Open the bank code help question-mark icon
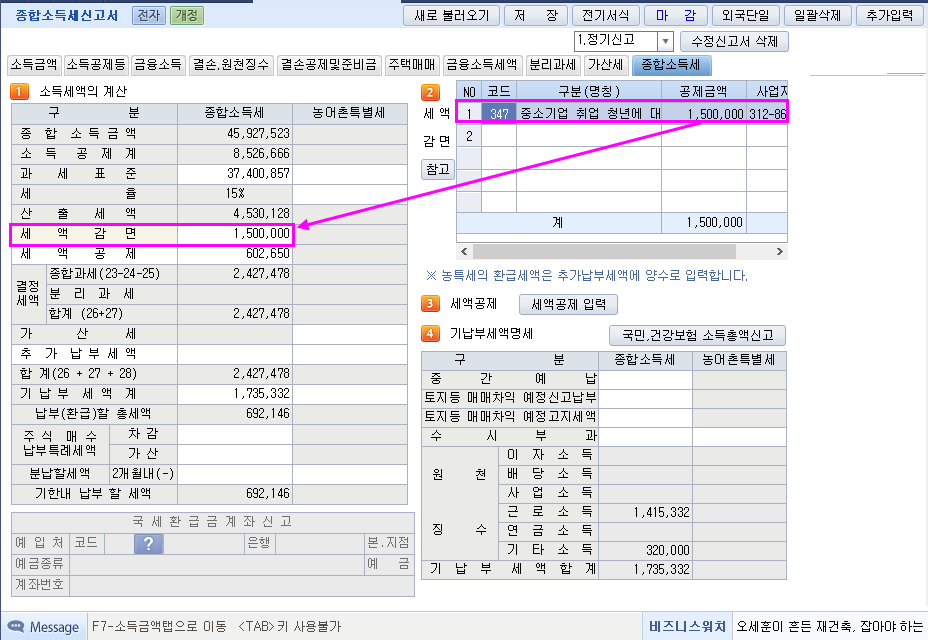 [x=148, y=543]
